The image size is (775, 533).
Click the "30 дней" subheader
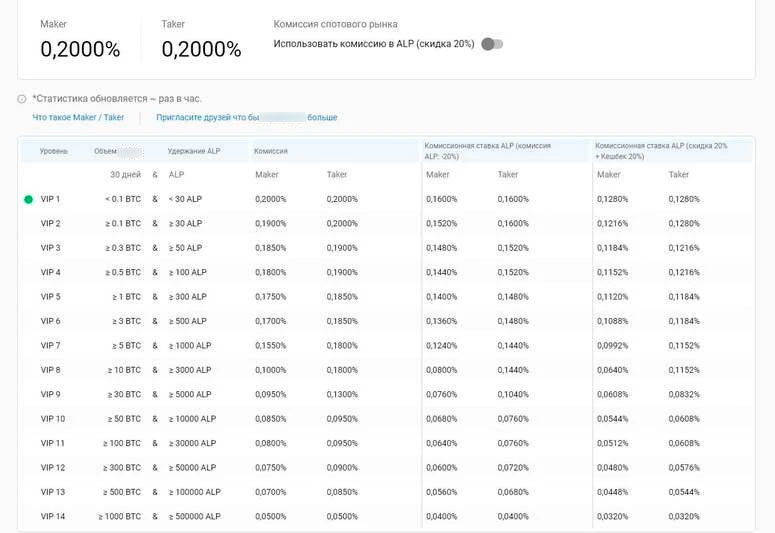tap(125, 175)
